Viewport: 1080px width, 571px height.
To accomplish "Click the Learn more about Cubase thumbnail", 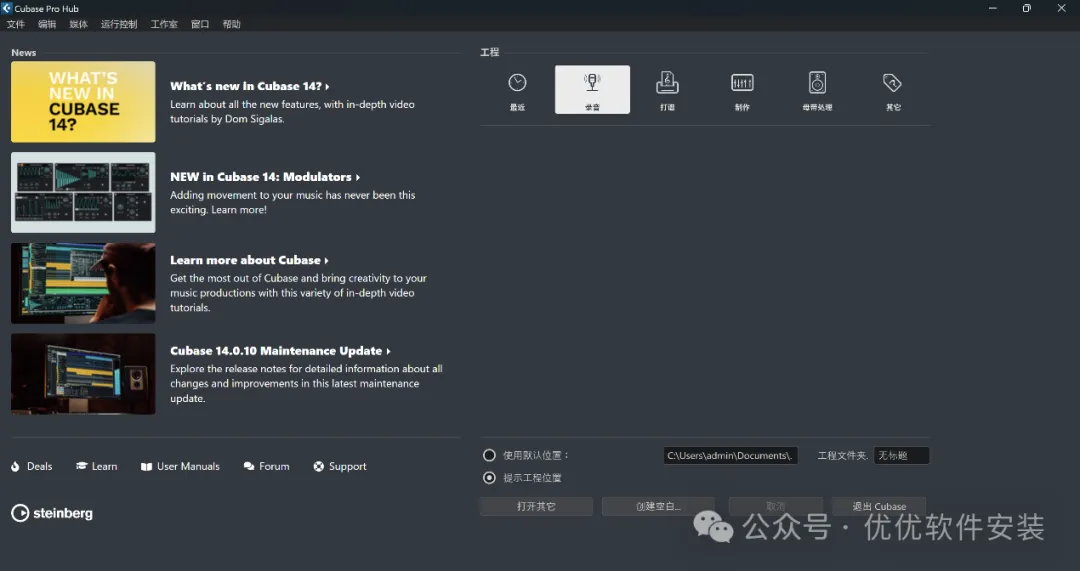I will tap(83, 283).
